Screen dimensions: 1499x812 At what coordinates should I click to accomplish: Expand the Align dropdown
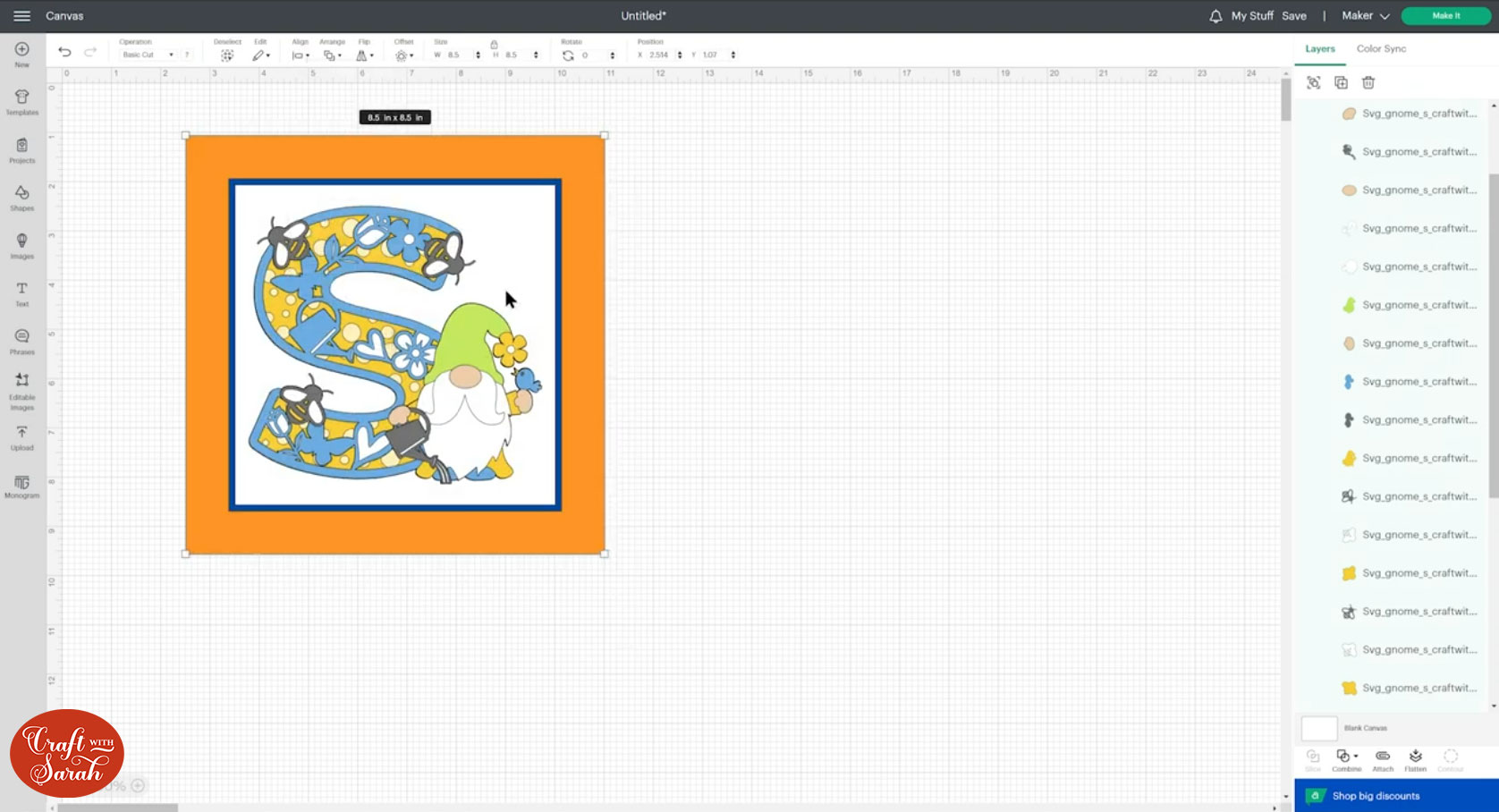click(301, 55)
